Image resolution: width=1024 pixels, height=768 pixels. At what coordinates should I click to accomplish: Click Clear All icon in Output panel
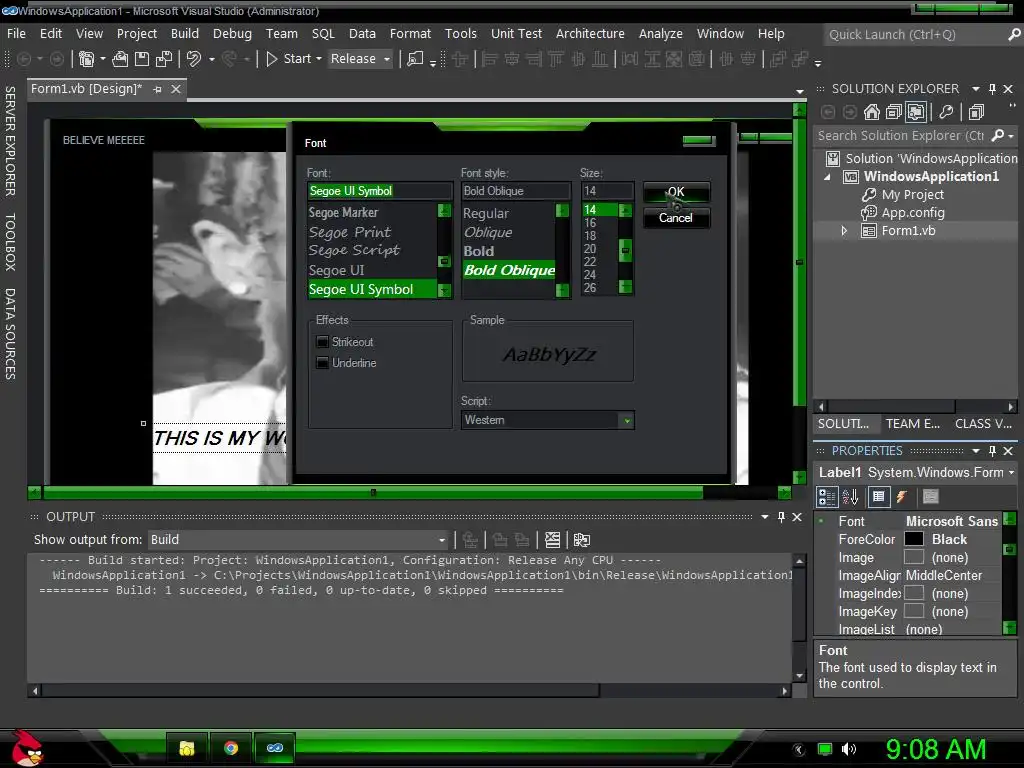coord(552,540)
